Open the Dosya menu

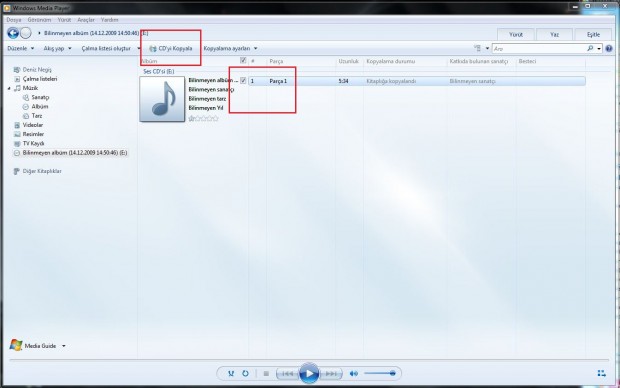14,19
